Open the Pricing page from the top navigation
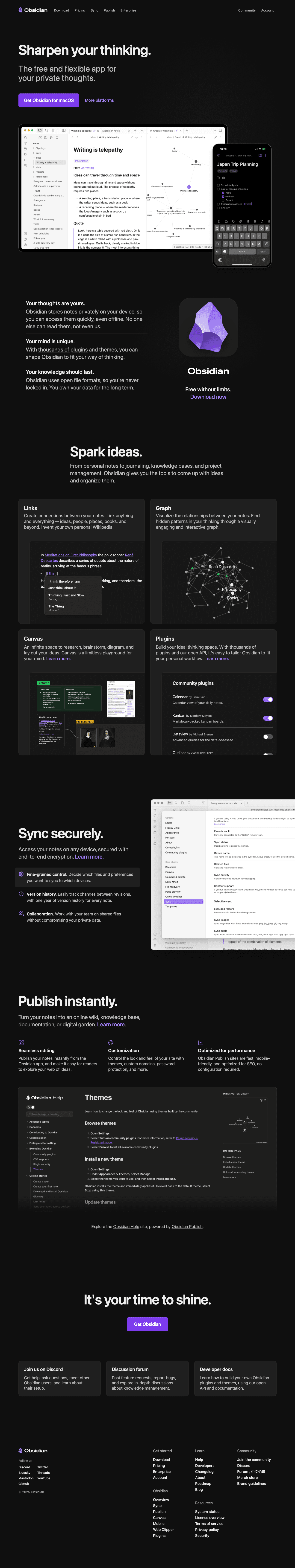Image resolution: width=295 pixels, height=1568 pixels. point(80,10)
